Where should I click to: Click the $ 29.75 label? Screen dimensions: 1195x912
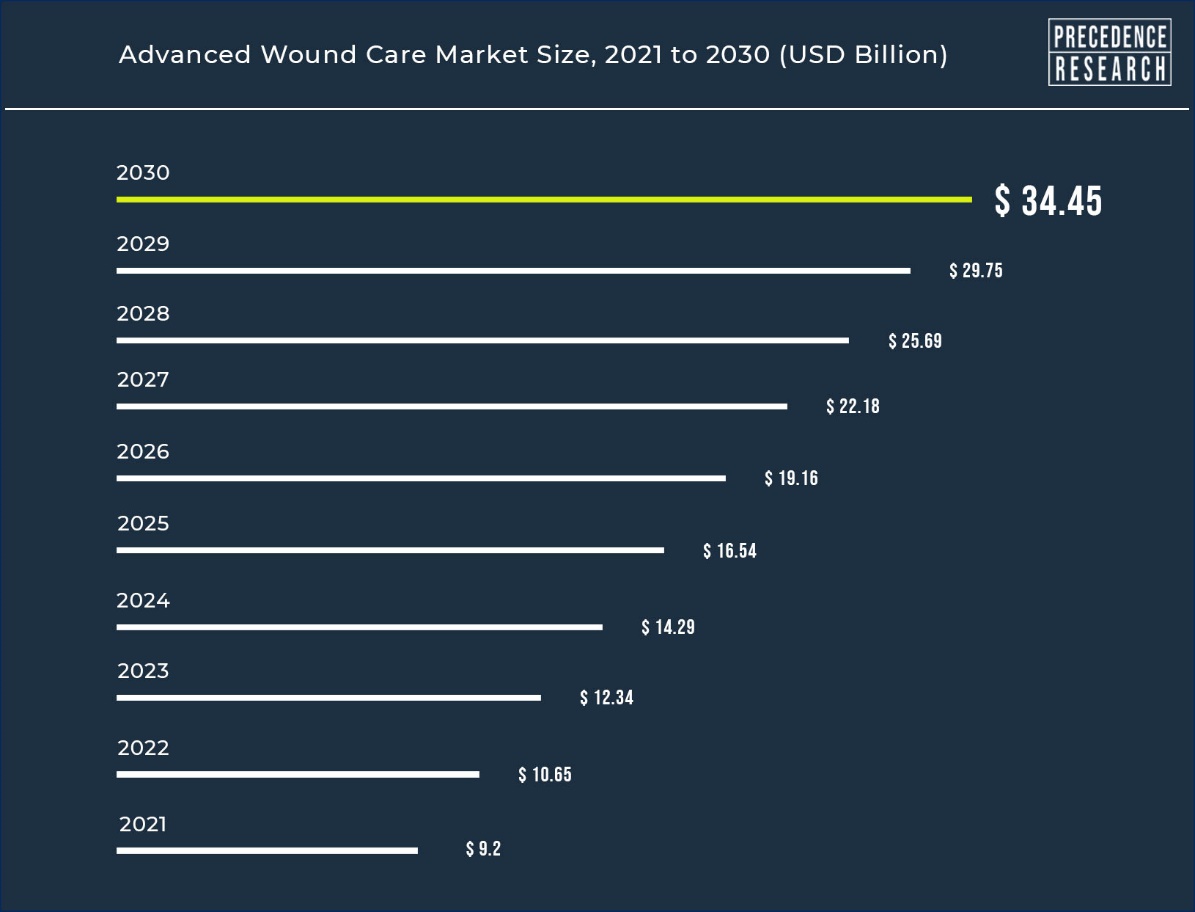(976, 270)
